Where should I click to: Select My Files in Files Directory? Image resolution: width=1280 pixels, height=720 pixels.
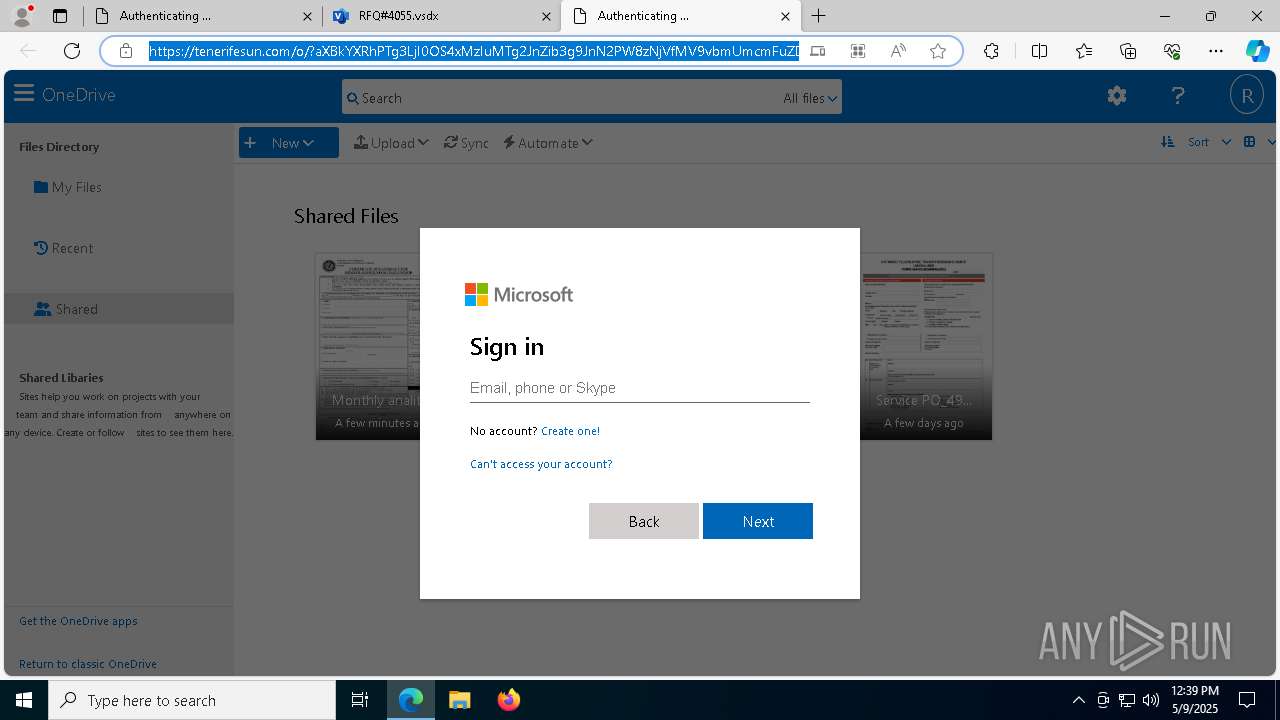tap(68, 187)
